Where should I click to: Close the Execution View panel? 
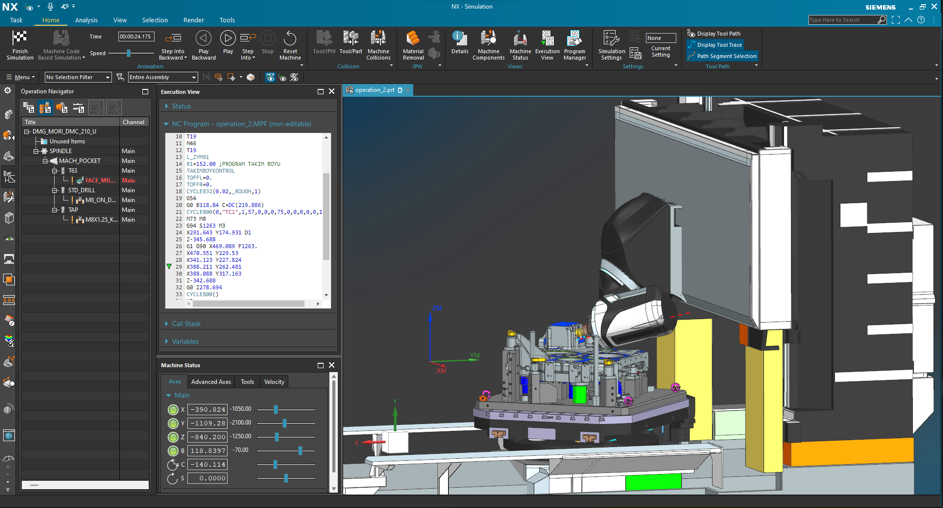click(331, 91)
